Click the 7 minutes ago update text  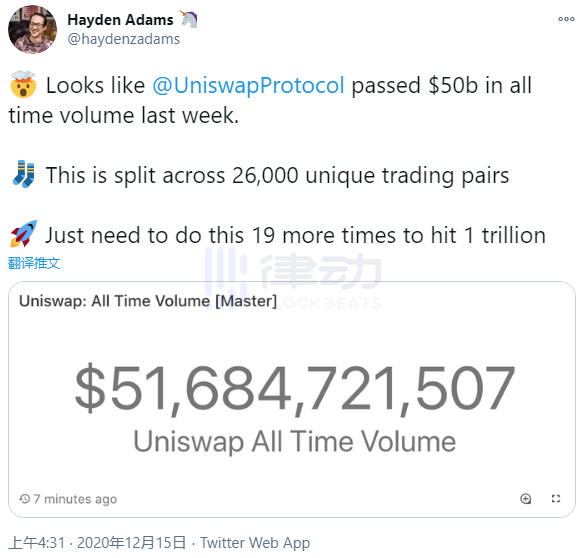[75, 499]
